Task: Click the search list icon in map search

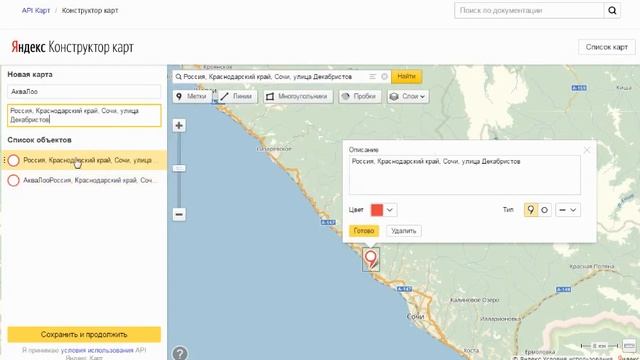Action: [372, 76]
